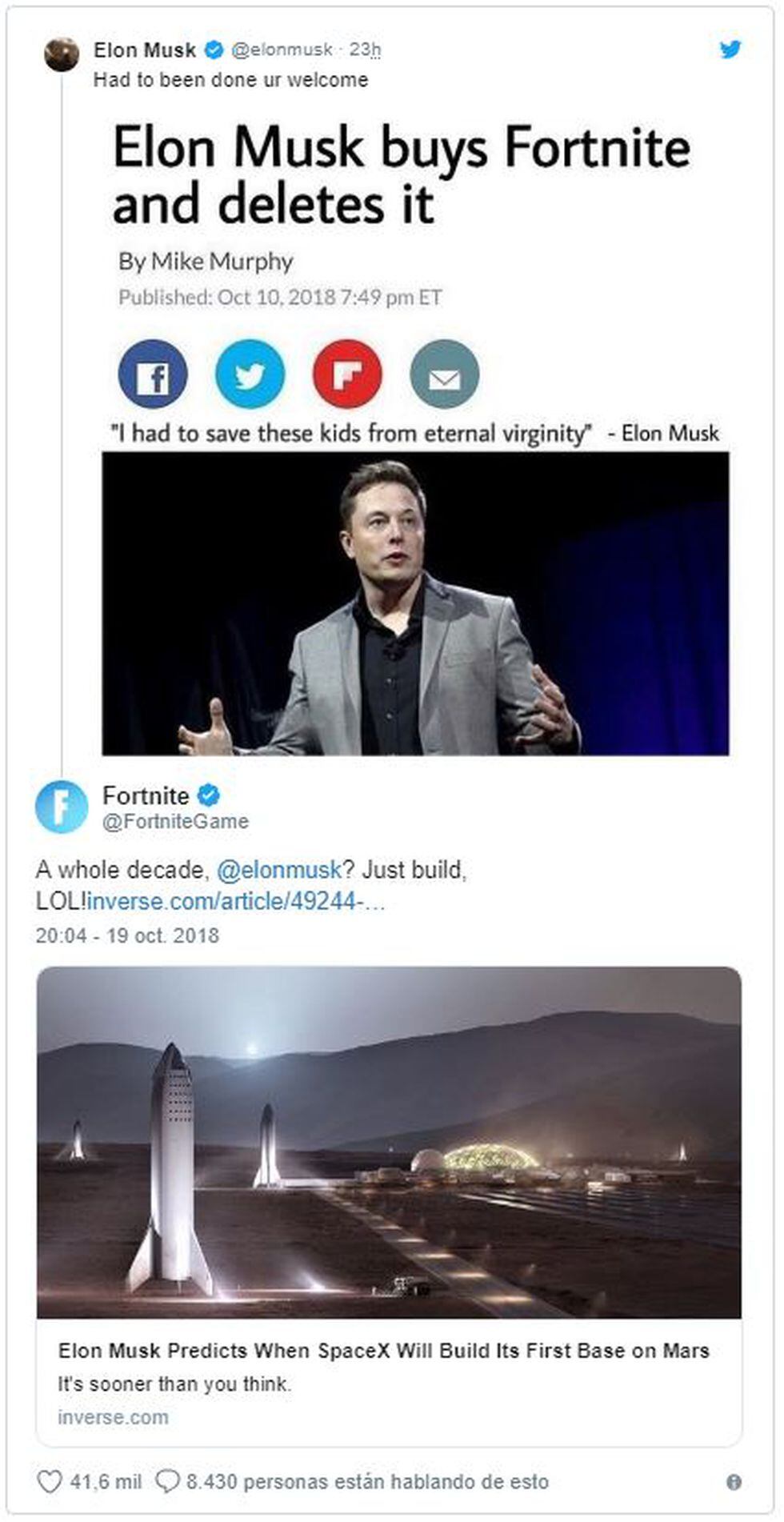Open Elon Musk's profile avatar
This screenshot has height=1522, width=784.
(63, 54)
